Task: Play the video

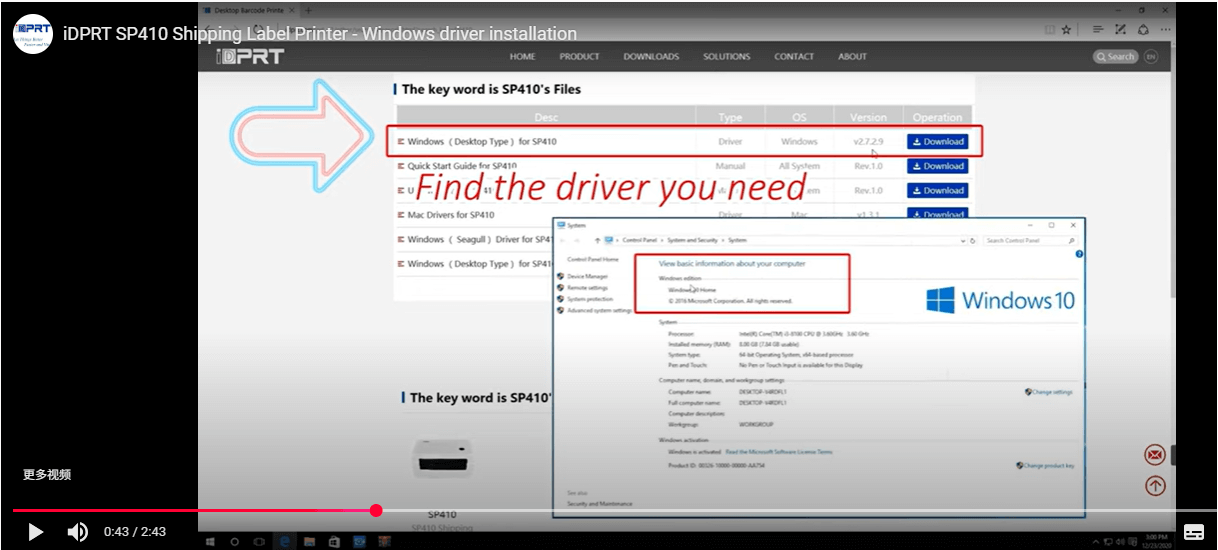Action: pos(35,532)
